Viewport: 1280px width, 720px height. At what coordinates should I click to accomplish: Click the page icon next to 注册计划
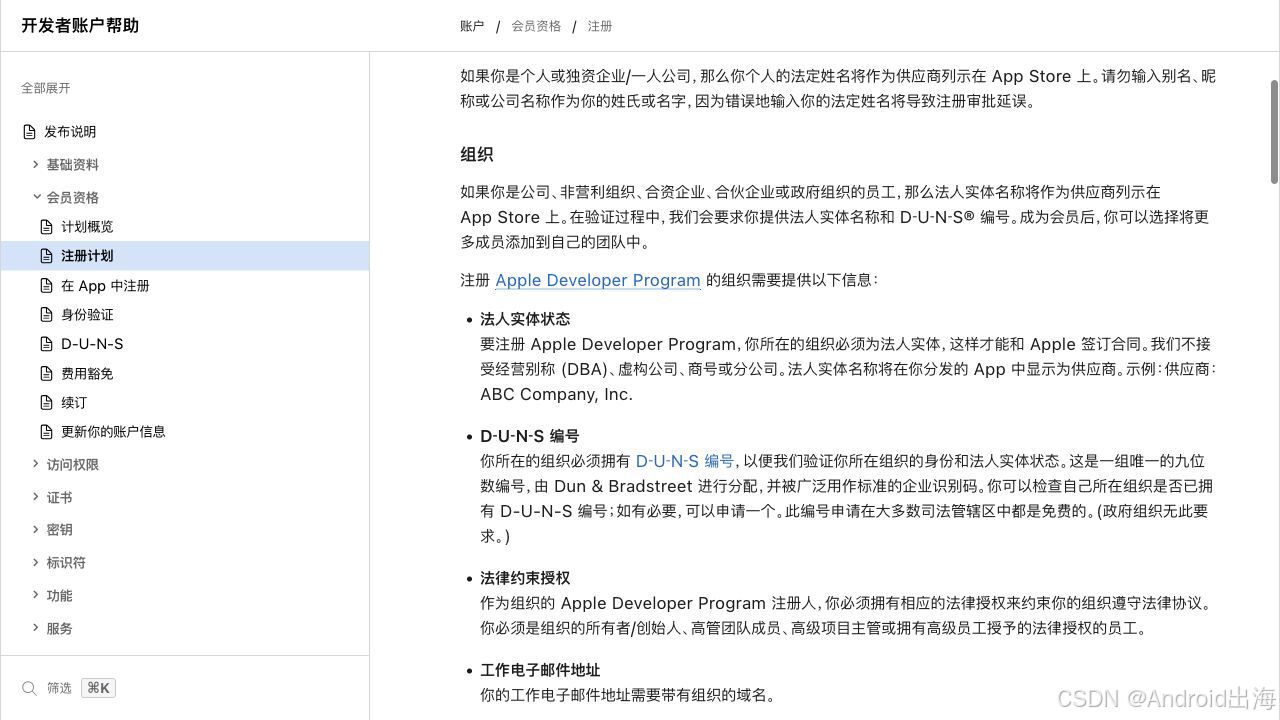[x=46, y=256]
